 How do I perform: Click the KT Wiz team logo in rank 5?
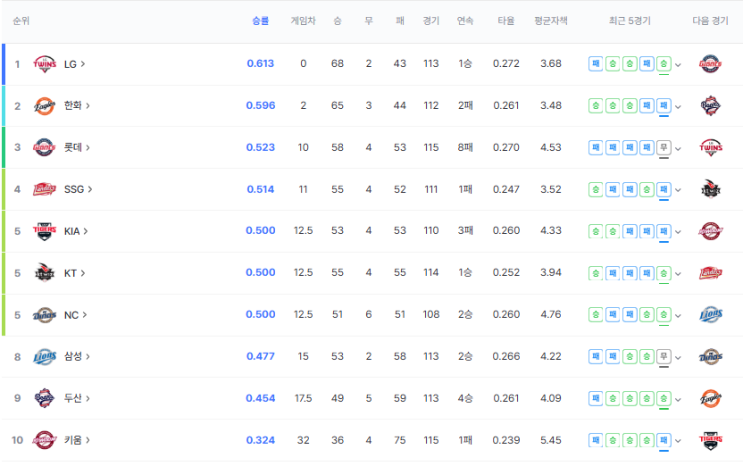point(45,273)
